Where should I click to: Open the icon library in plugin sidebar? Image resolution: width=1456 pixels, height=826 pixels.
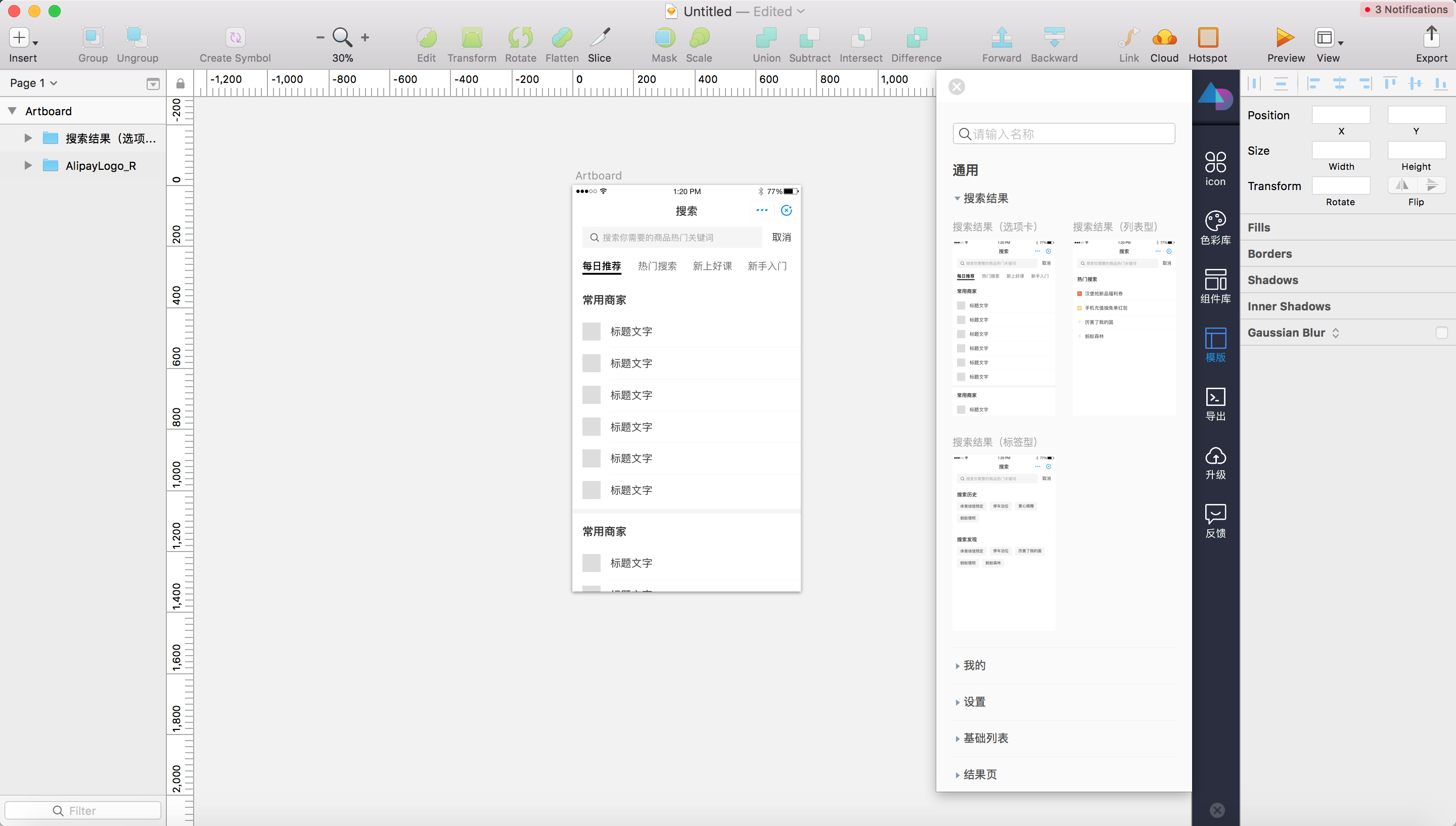(x=1215, y=168)
